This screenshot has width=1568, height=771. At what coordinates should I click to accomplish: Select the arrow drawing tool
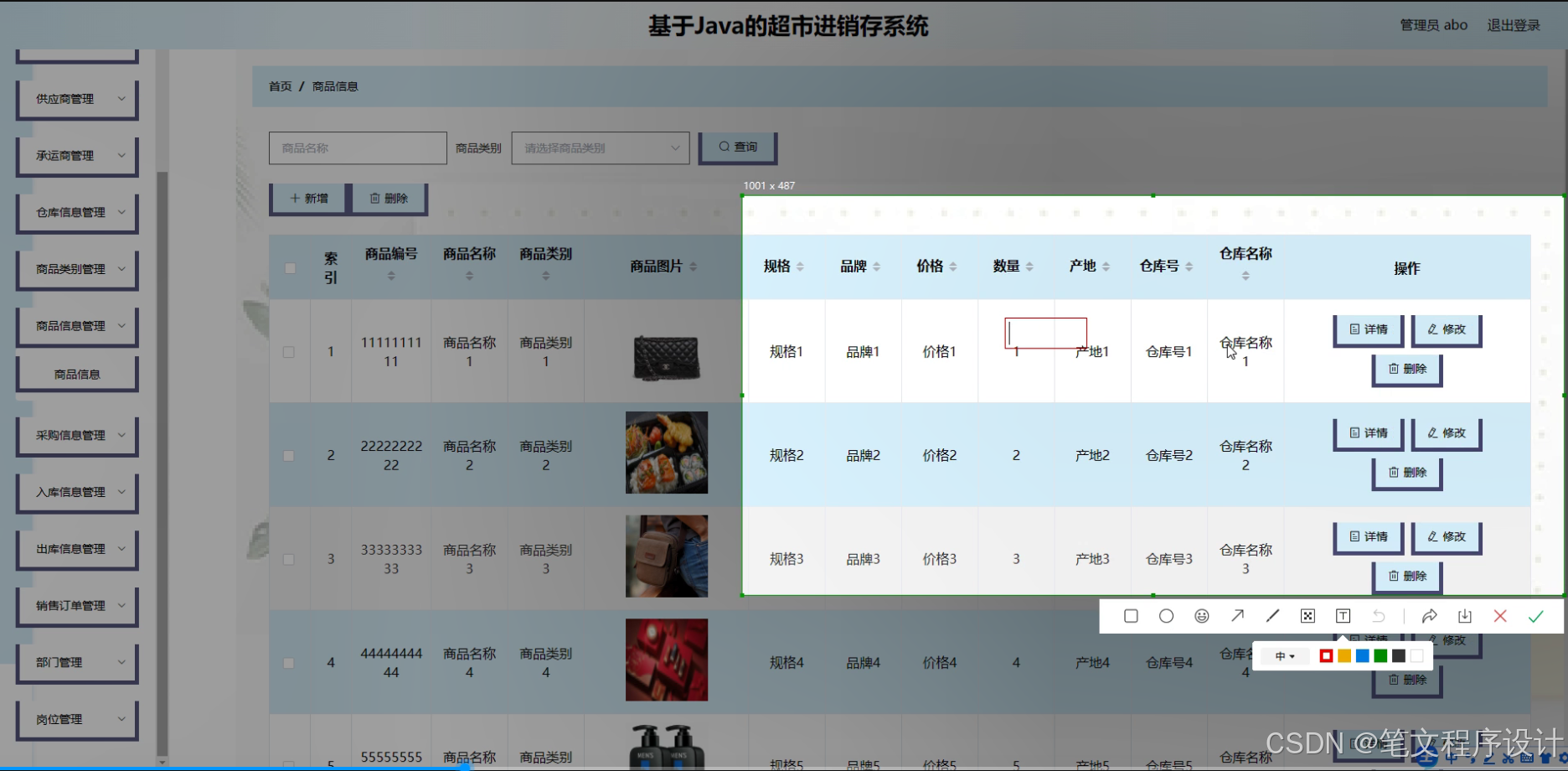(x=1237, y=616)
